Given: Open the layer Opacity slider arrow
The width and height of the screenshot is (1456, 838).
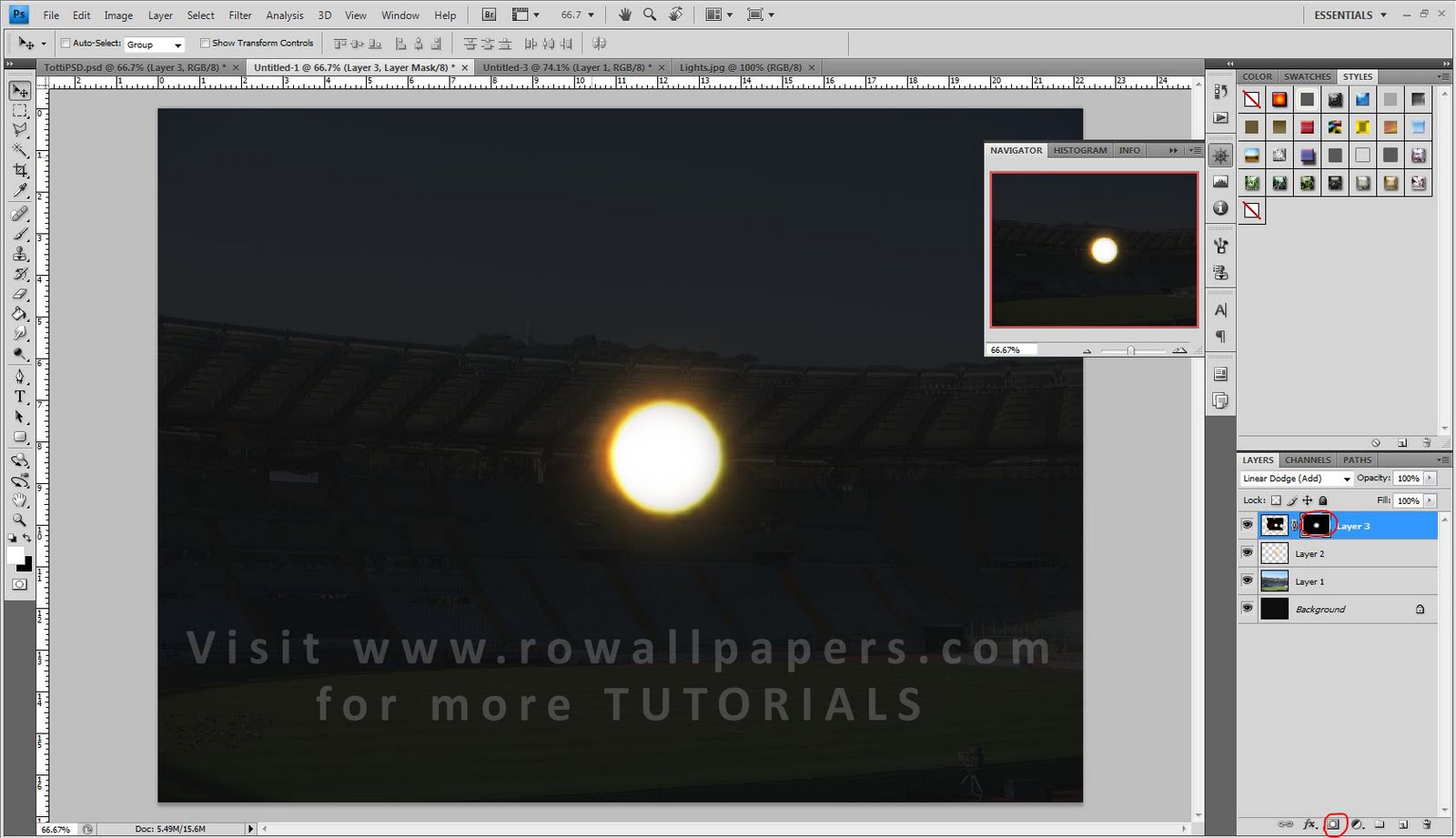Looking at the screenshot, I should (1431, 479).
